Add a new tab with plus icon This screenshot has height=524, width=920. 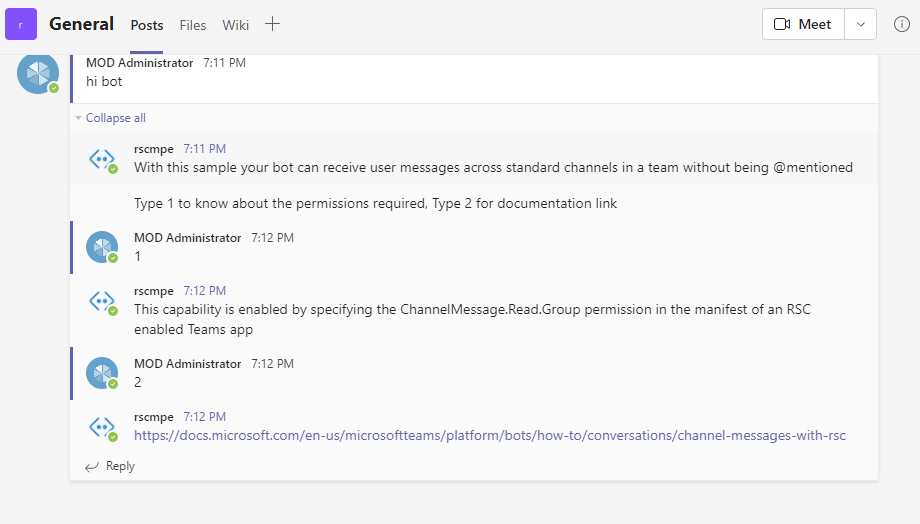coord(272,24)
